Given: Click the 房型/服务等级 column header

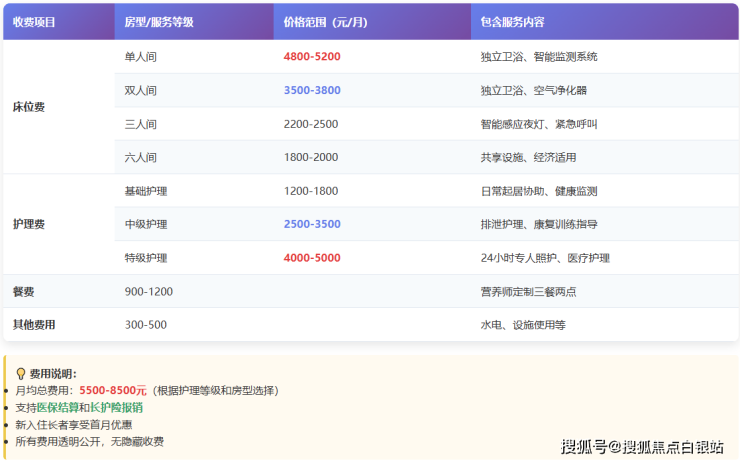Looking at the screenshot, I should (159, 21).
